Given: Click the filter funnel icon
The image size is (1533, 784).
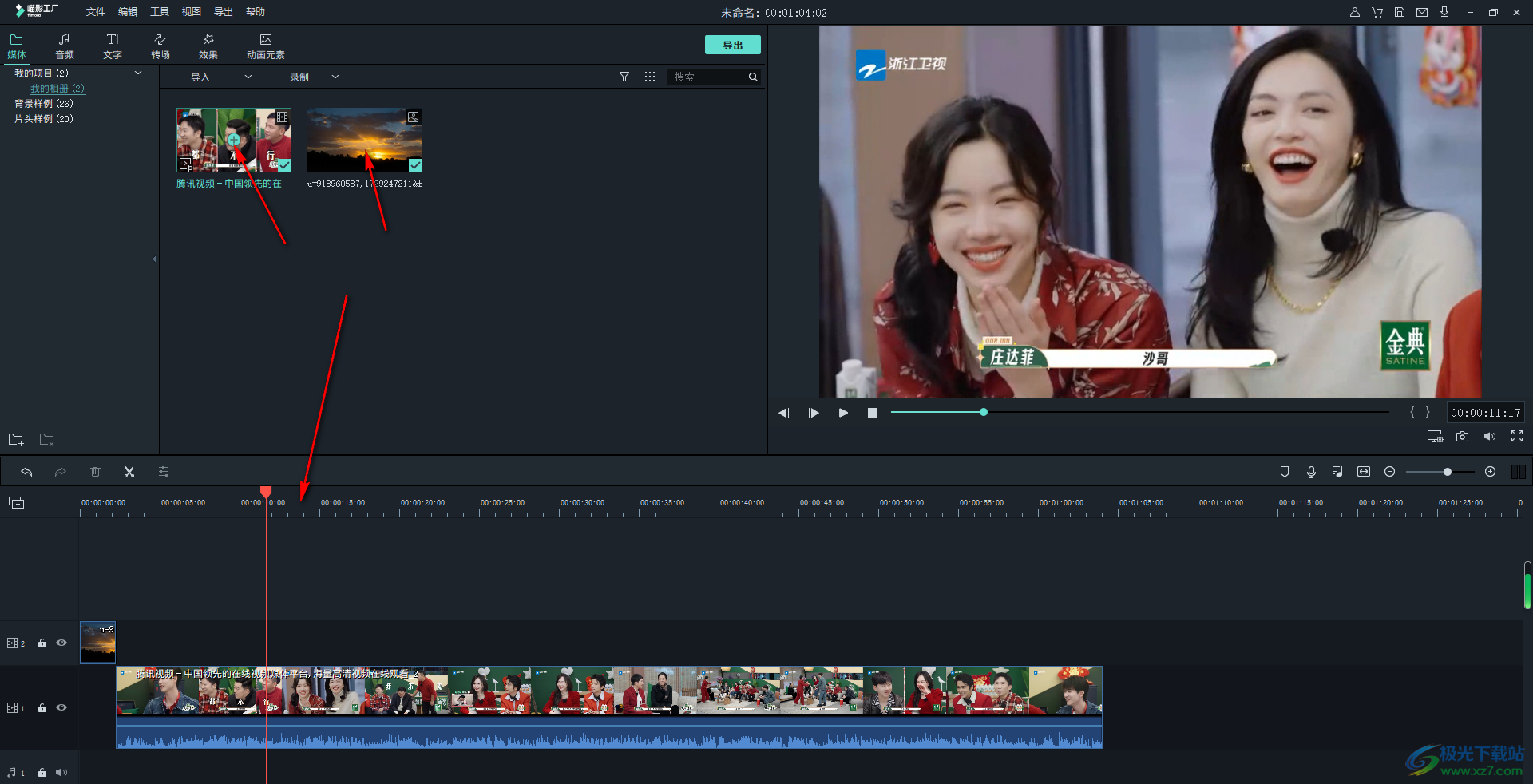Looking at the screenshot, I should (624, 77).
